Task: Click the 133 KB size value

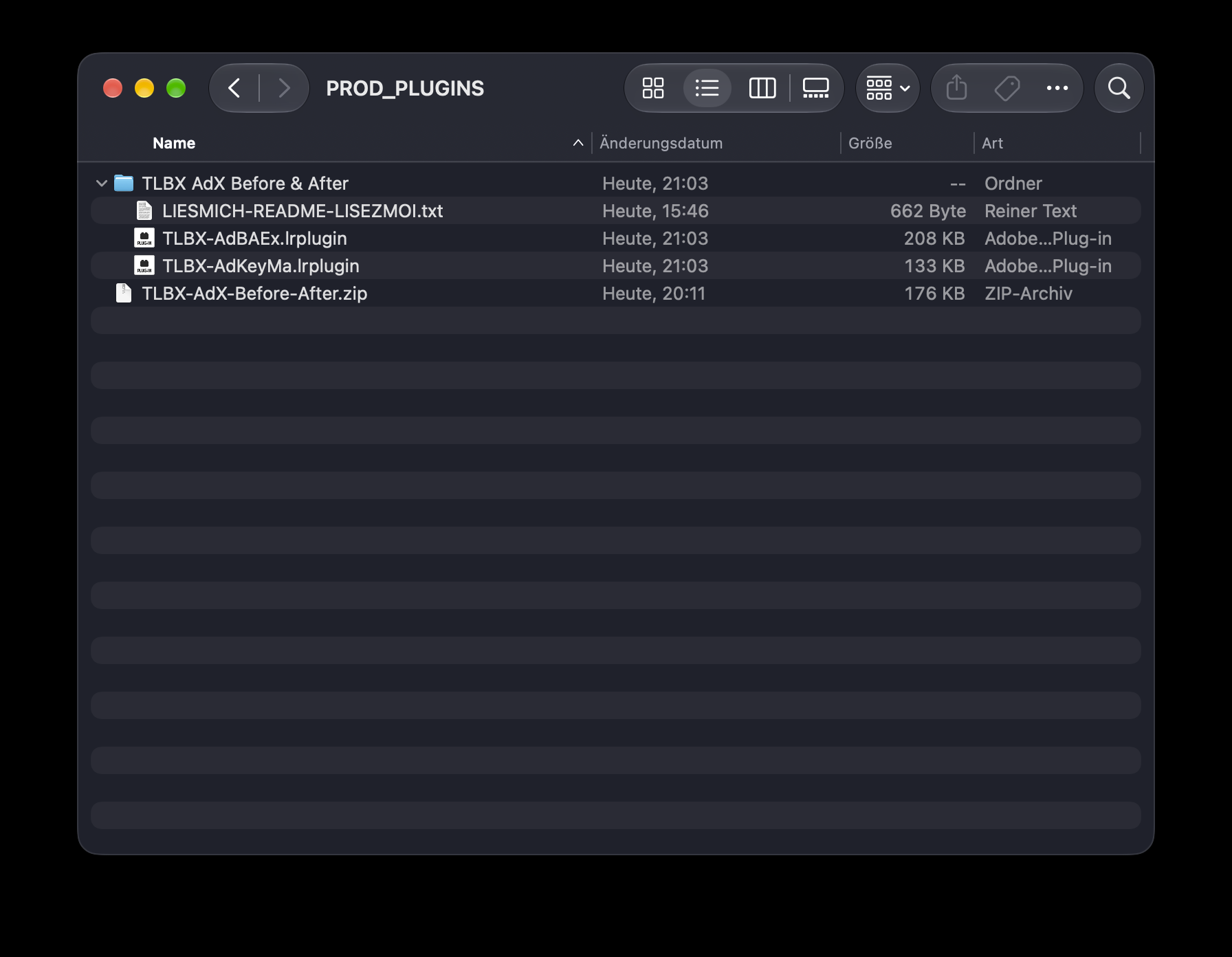Action: click(934, 266)
